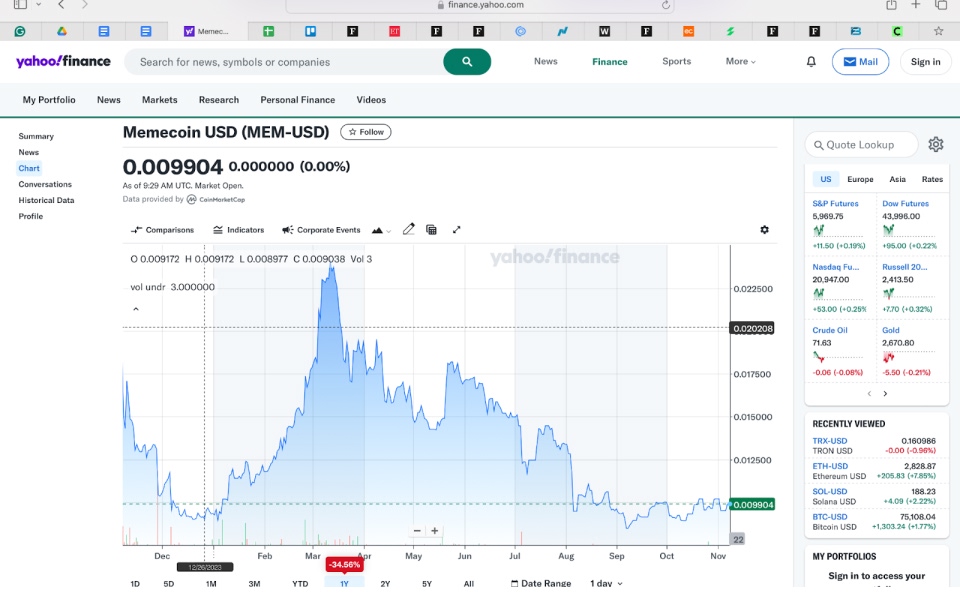
Task: Zoom out chart with minus button
Action: (x=417, y=531)
